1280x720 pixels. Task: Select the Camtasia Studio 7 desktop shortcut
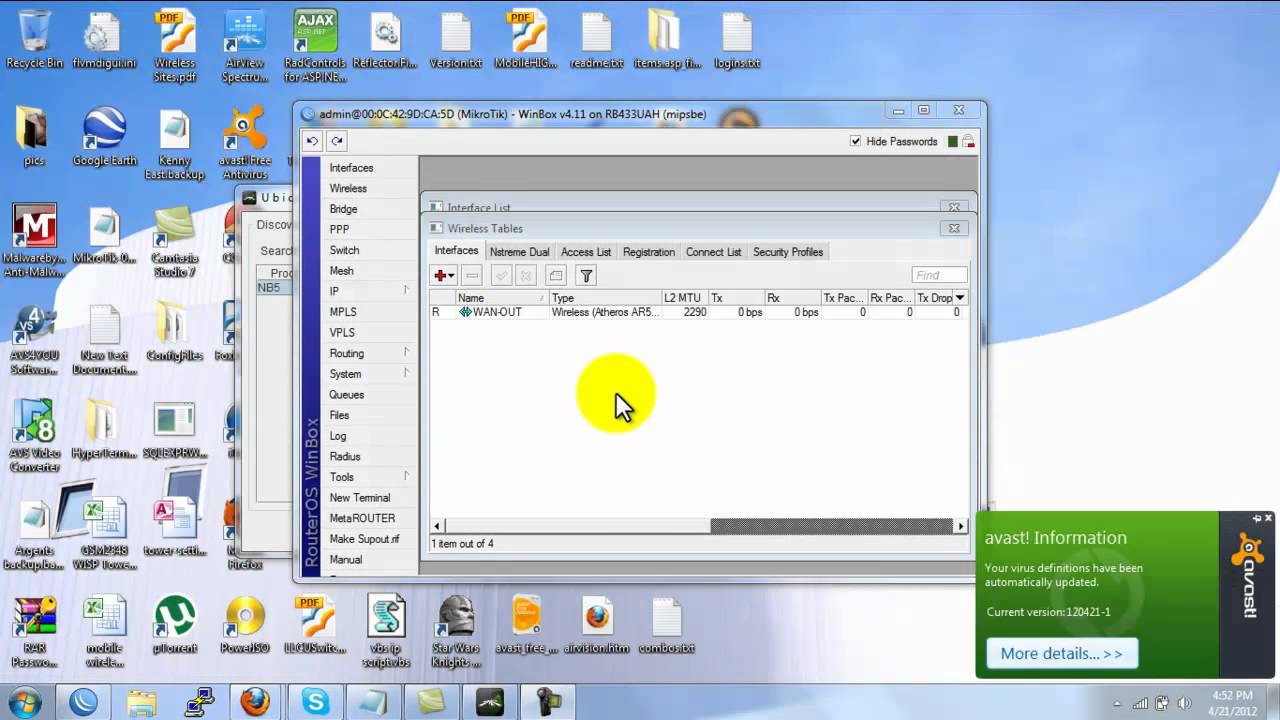175,241
